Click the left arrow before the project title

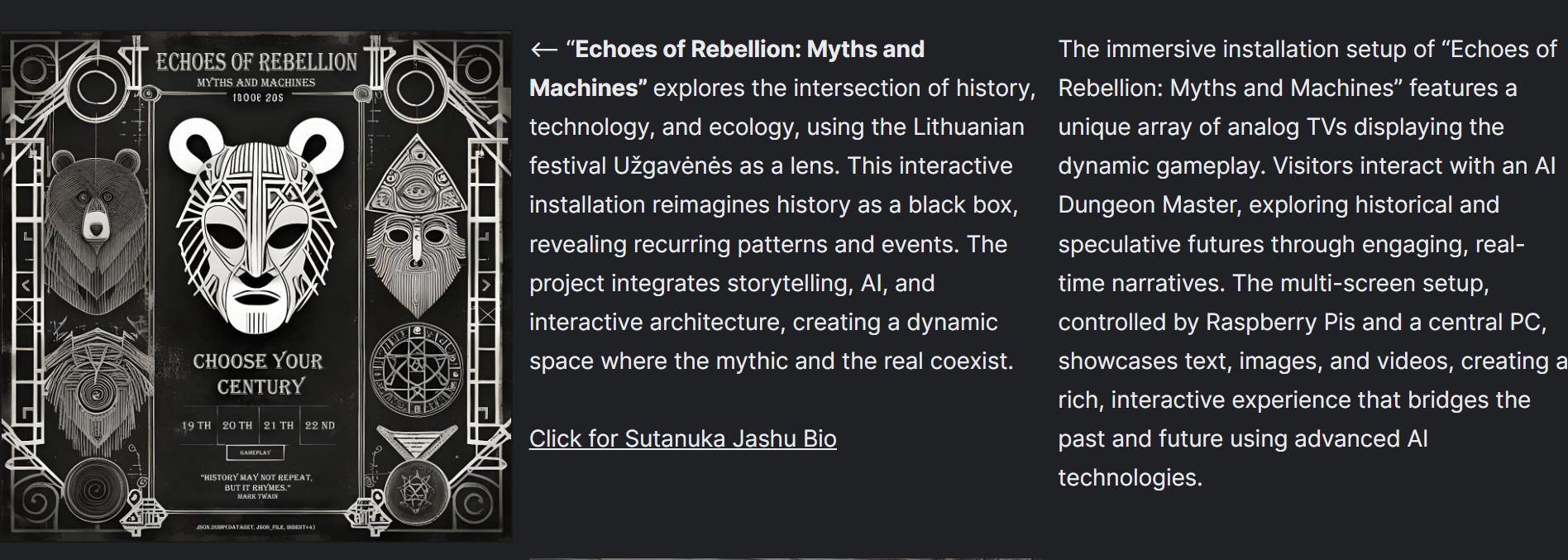tap(543, 50)
